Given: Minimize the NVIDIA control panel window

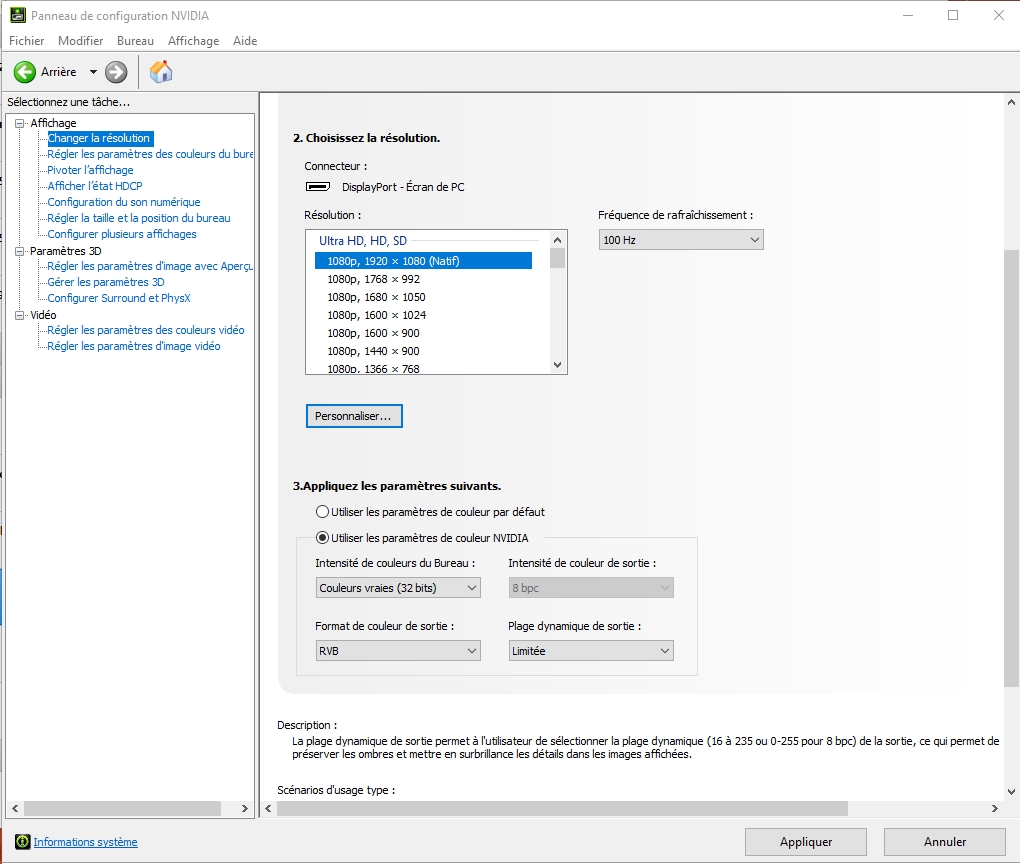Looking at the screenshot, I should (x=908, y=15).
